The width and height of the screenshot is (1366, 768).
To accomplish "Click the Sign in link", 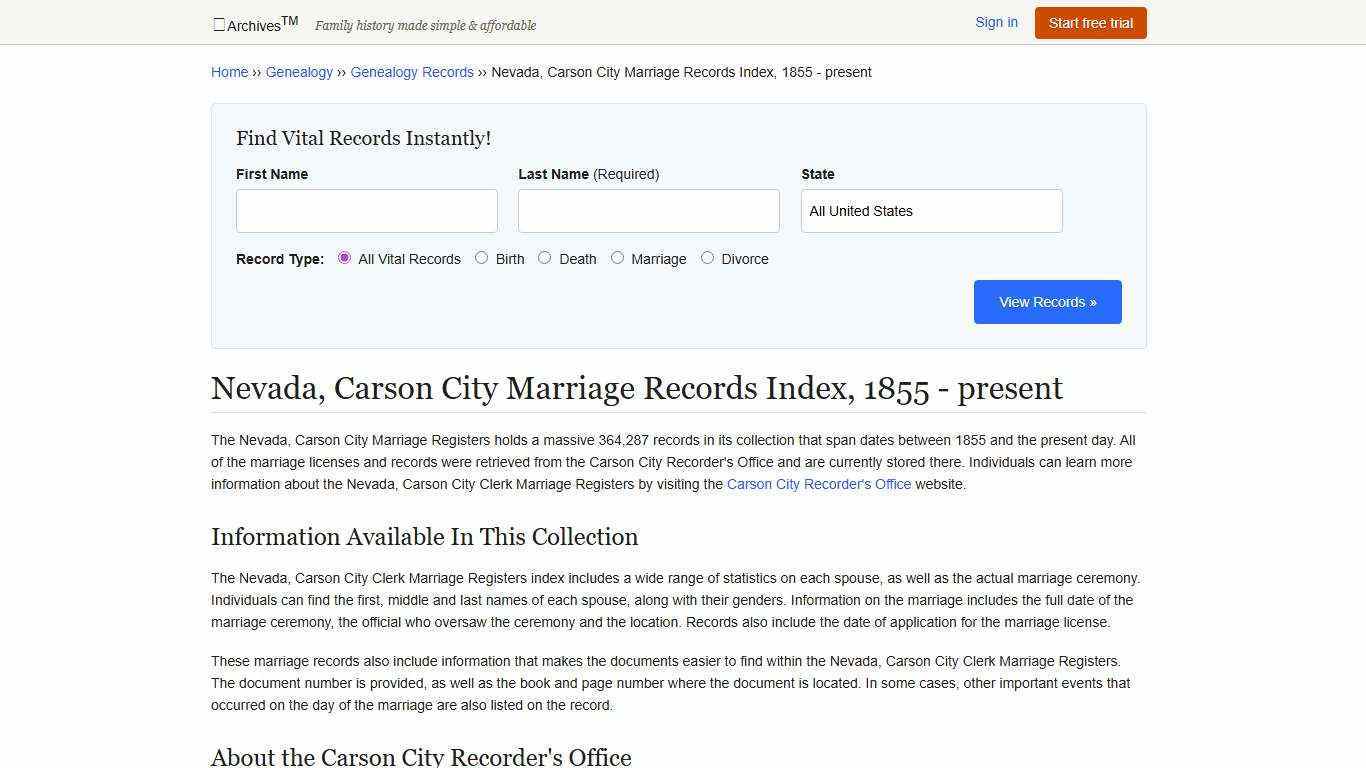I will tap(996, 22).
